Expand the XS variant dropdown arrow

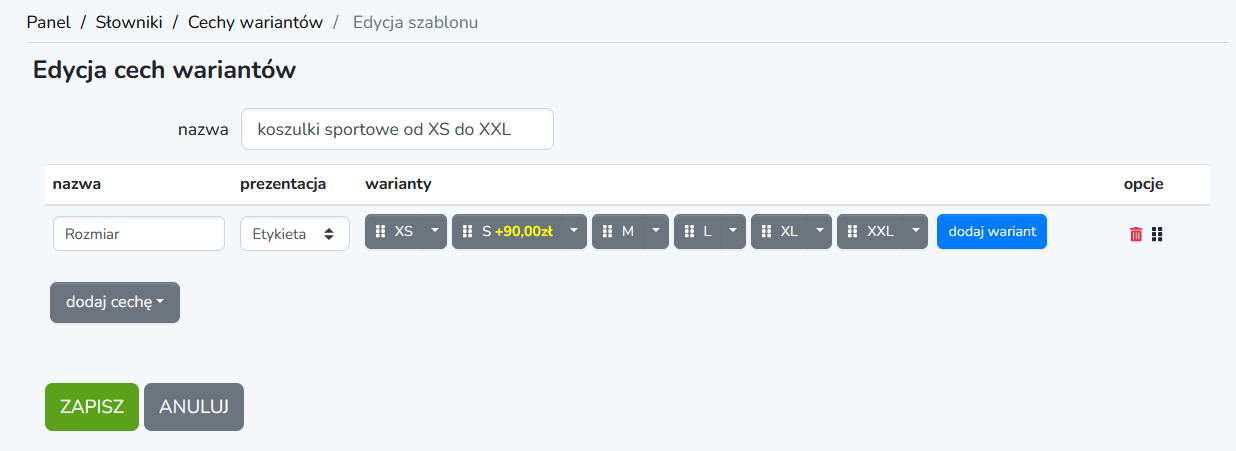(x=434, y=231)
